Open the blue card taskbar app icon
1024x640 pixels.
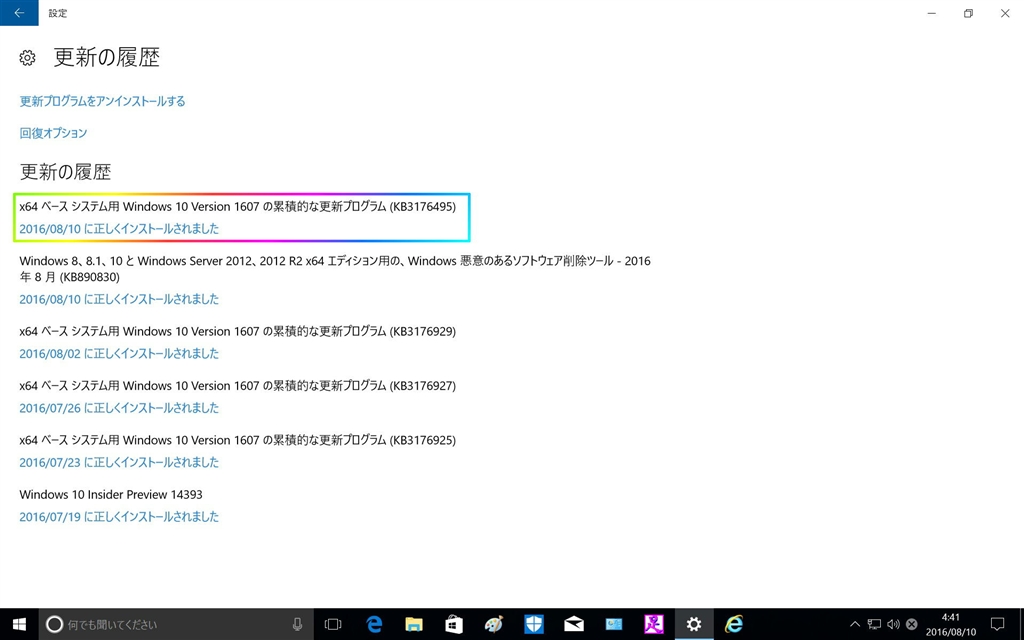614,624
